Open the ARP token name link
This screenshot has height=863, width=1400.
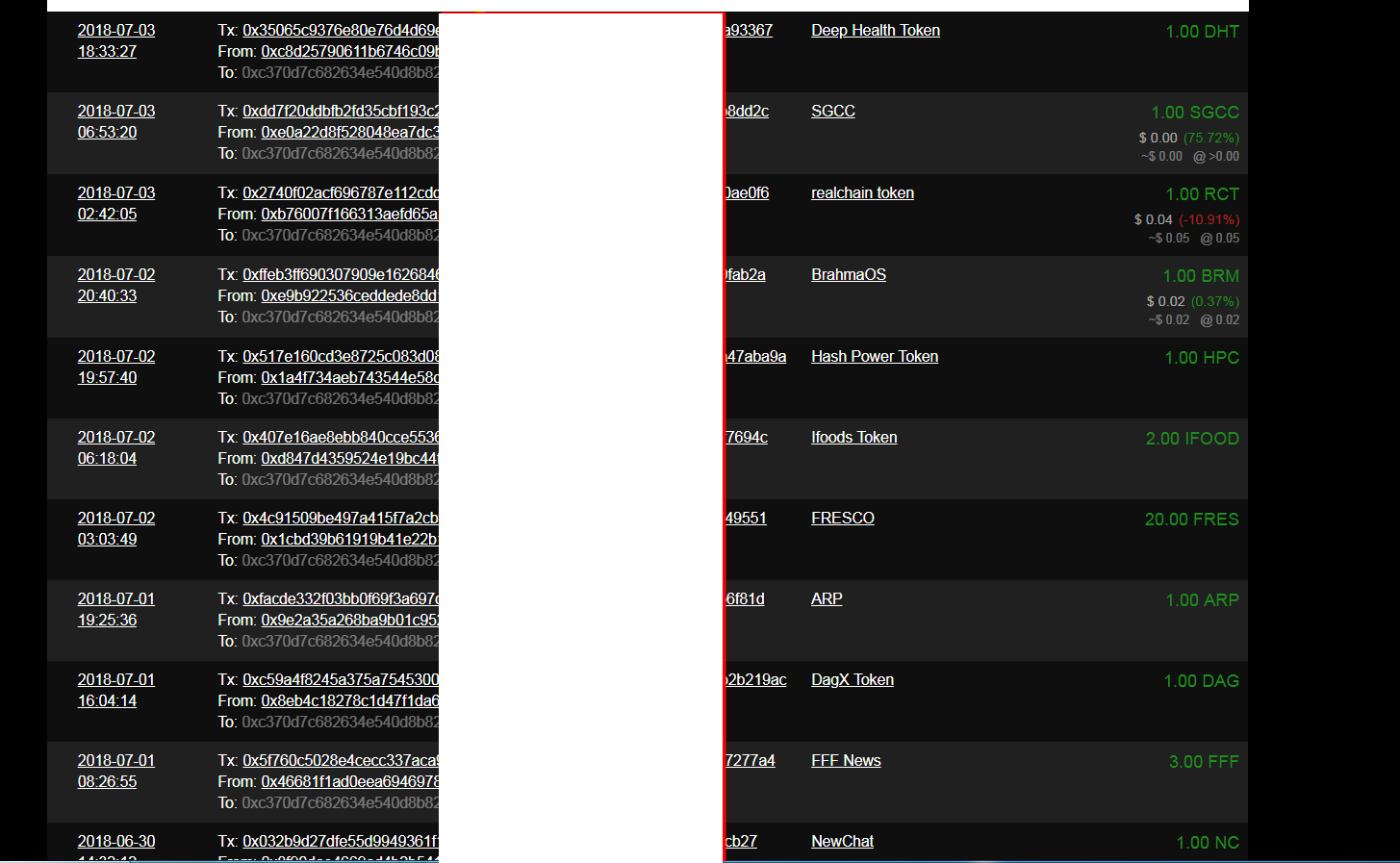coord(827,599)
